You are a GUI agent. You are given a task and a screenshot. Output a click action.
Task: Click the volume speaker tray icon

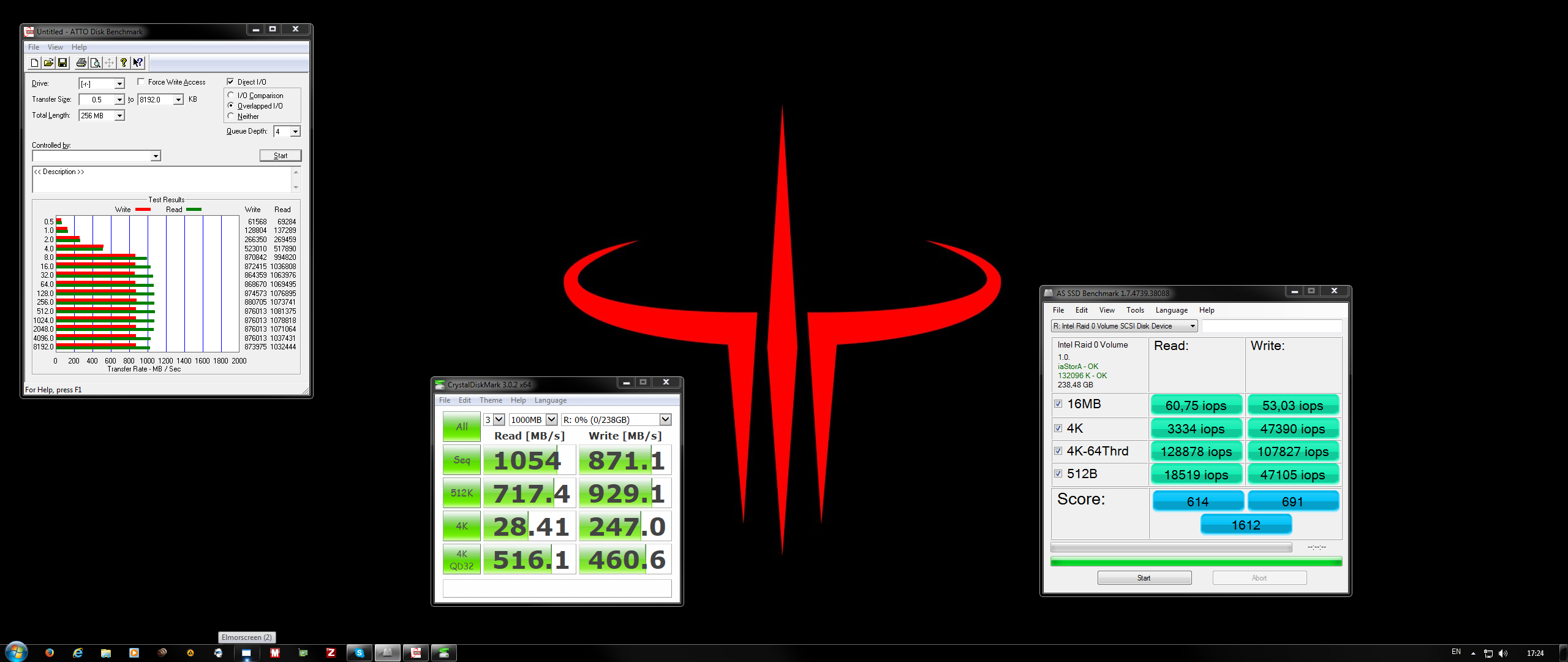[1503, 653]
